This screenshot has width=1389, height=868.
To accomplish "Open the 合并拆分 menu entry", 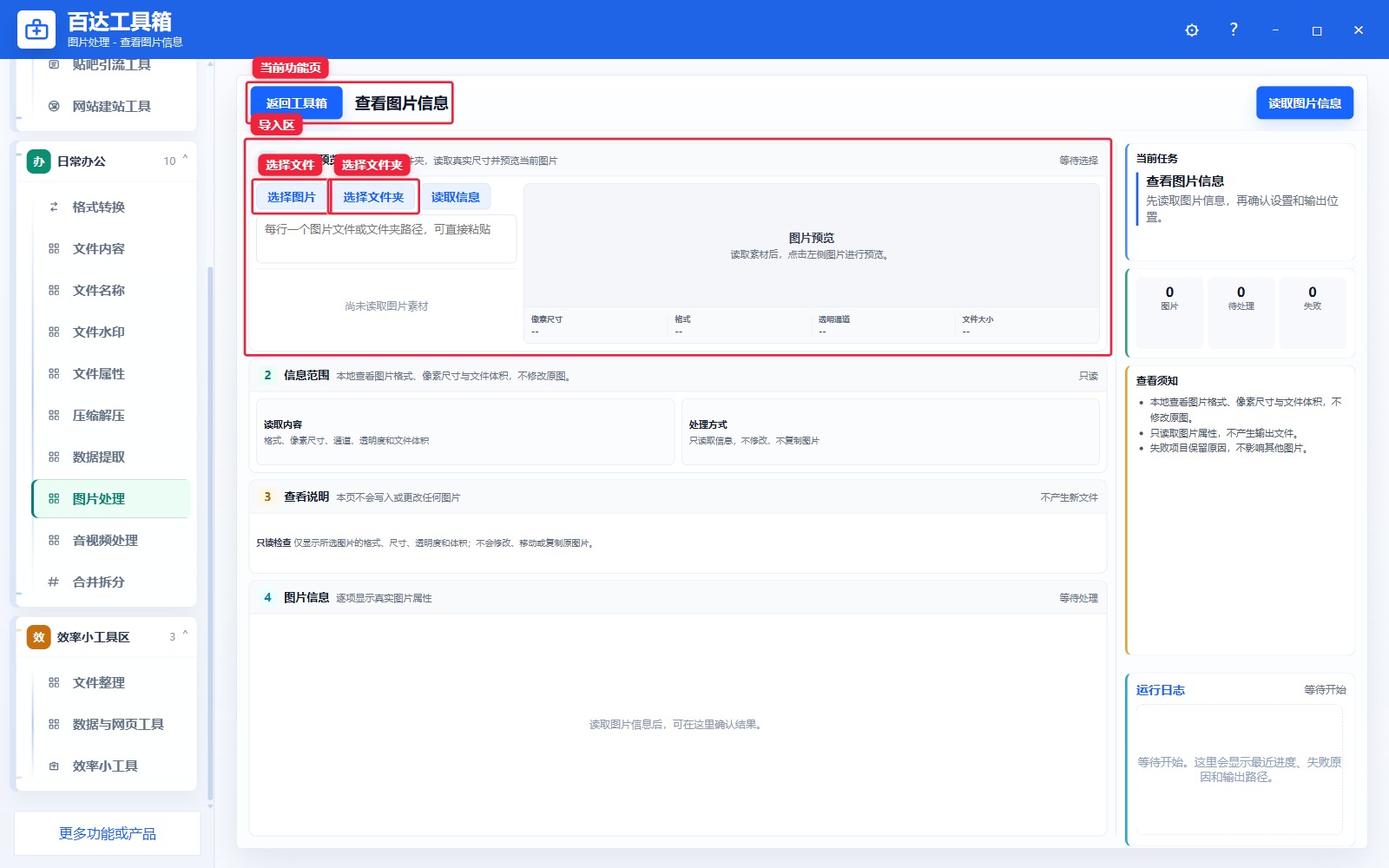I will point(111,582).
